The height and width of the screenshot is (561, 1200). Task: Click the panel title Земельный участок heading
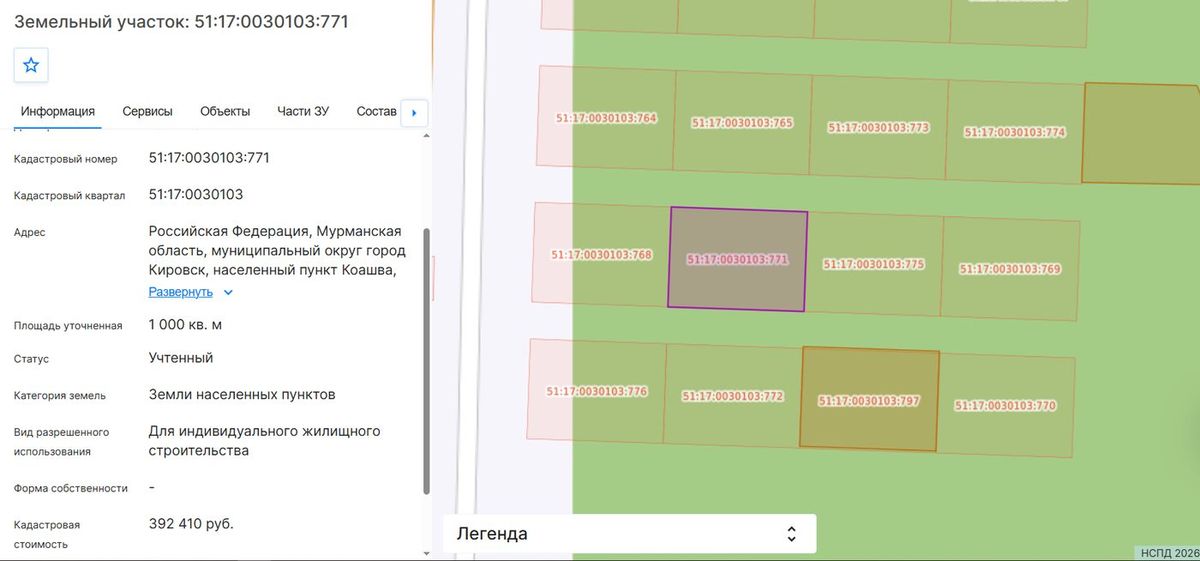point(181,21)
